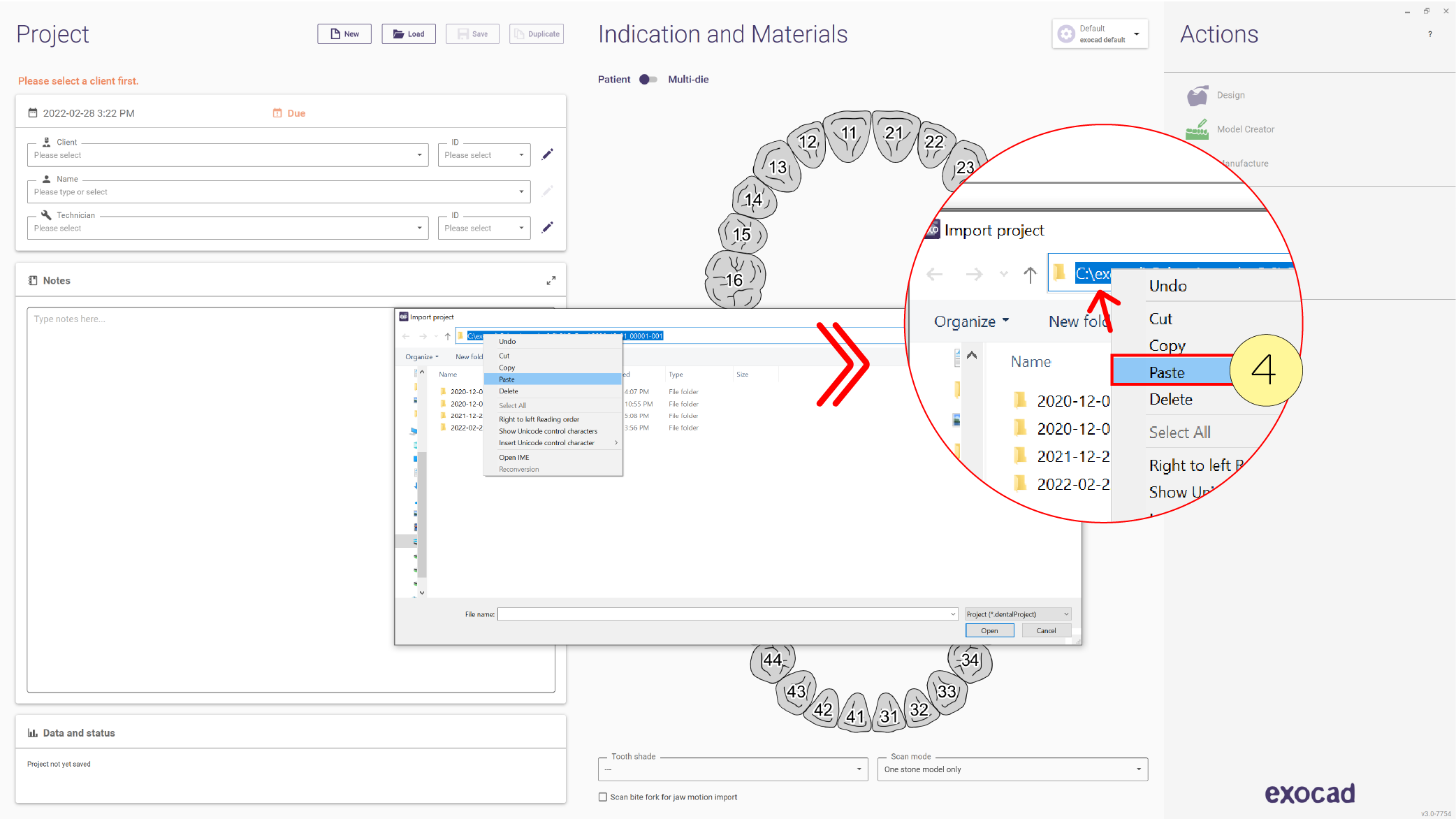The width and height of the screenshot is (1456, 819).
Task: Select tooth number 11
Action: pyautogui.click(x=847, y=134)
